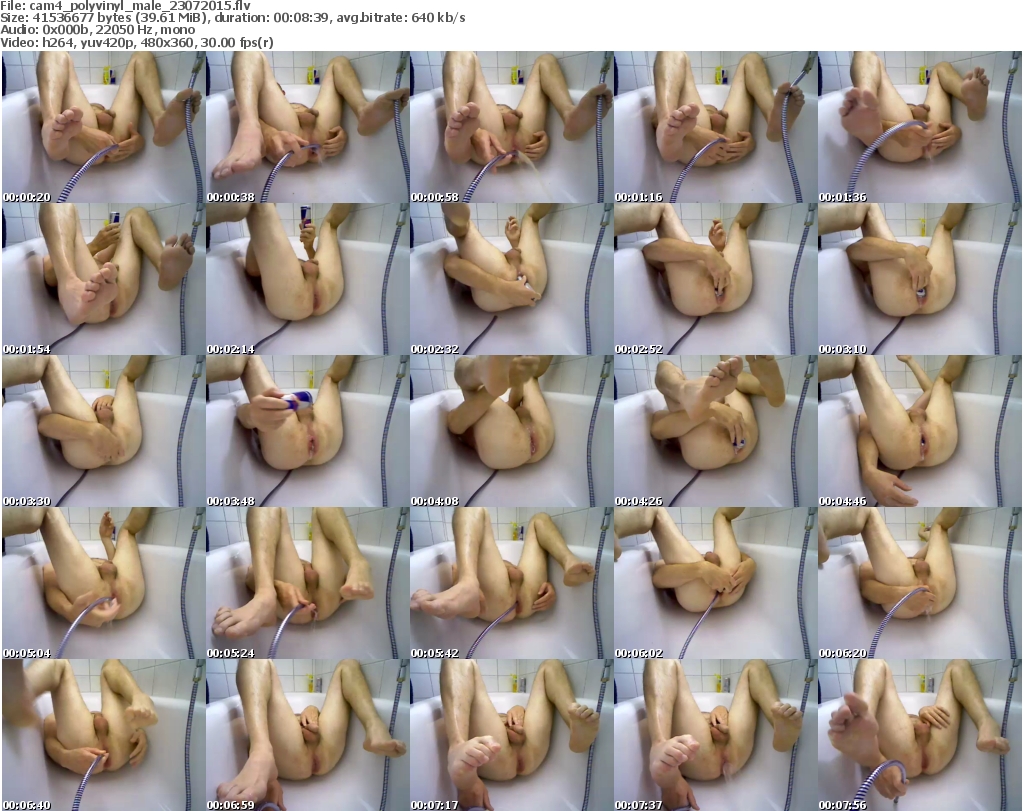Select the Video info line h264 480x360
This screenshot has height=811, width=1024.
coord(136,42)
